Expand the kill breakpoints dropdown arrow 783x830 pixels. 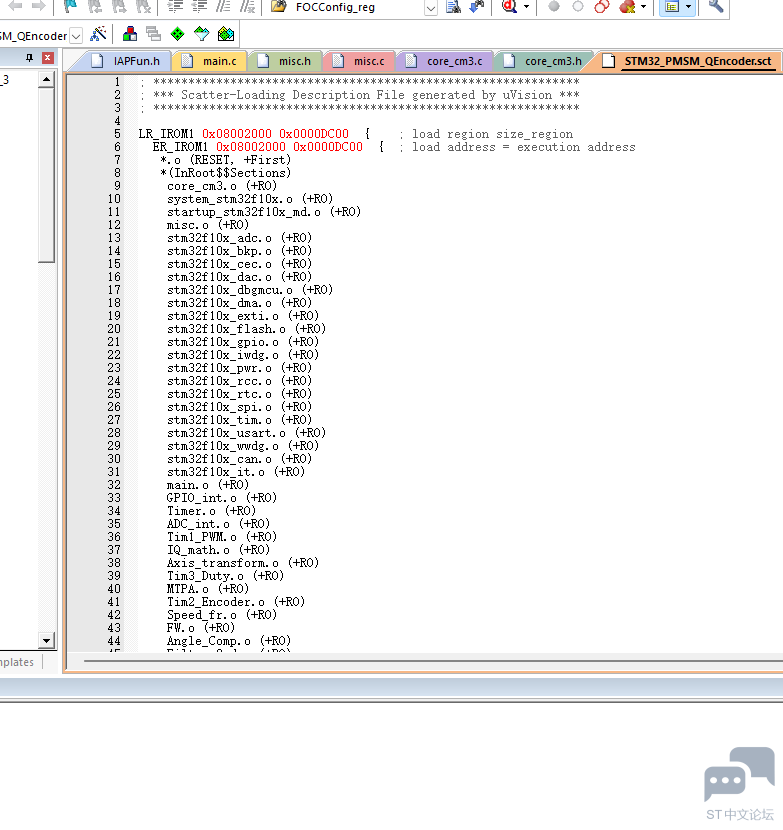[643, 7]
